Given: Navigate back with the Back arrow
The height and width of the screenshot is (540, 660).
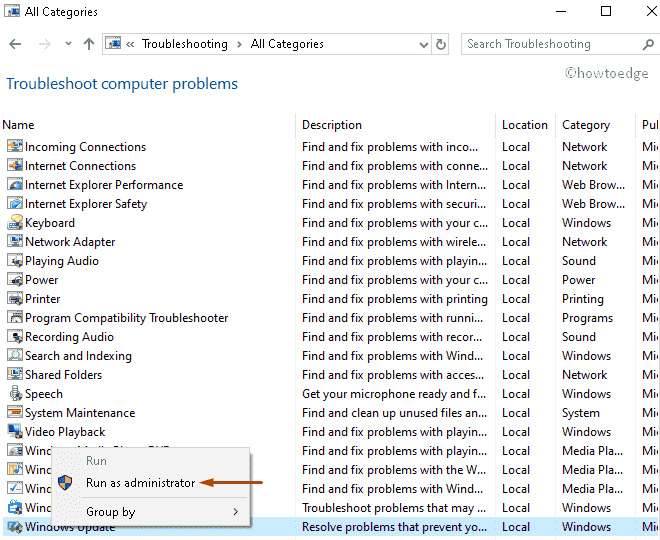Looking at the screenshot, I should click(x=15, y=44).
